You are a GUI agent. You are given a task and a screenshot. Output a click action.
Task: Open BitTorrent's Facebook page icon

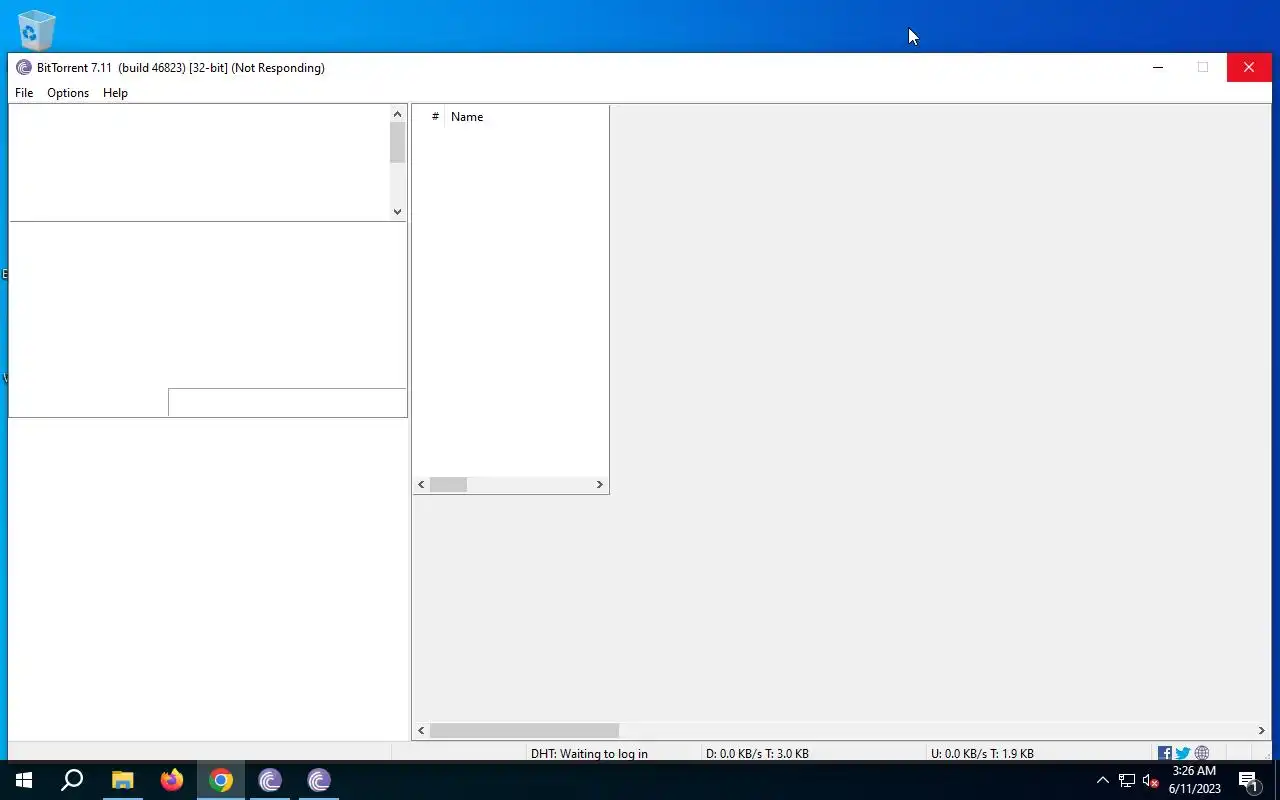pyautogui.click(x=1165, y=753)
